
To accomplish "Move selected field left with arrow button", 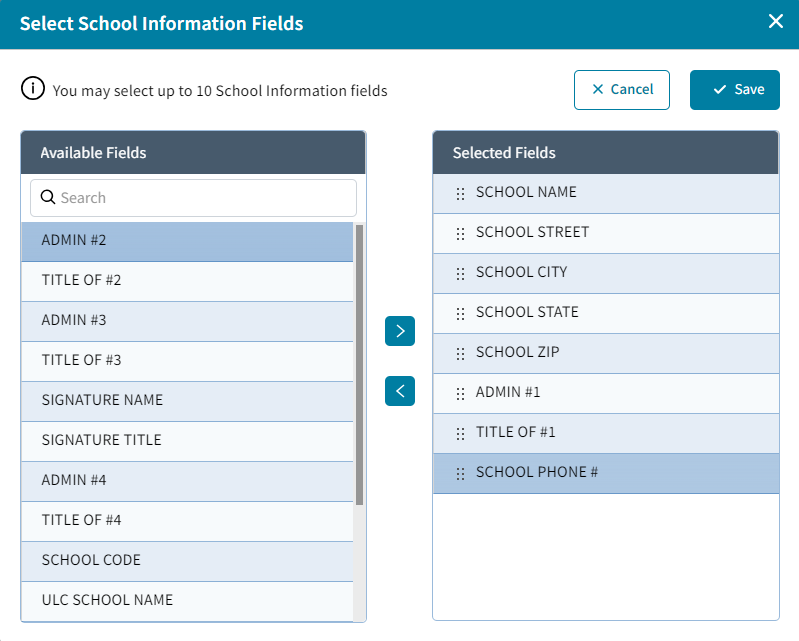I will pos(400,391).
